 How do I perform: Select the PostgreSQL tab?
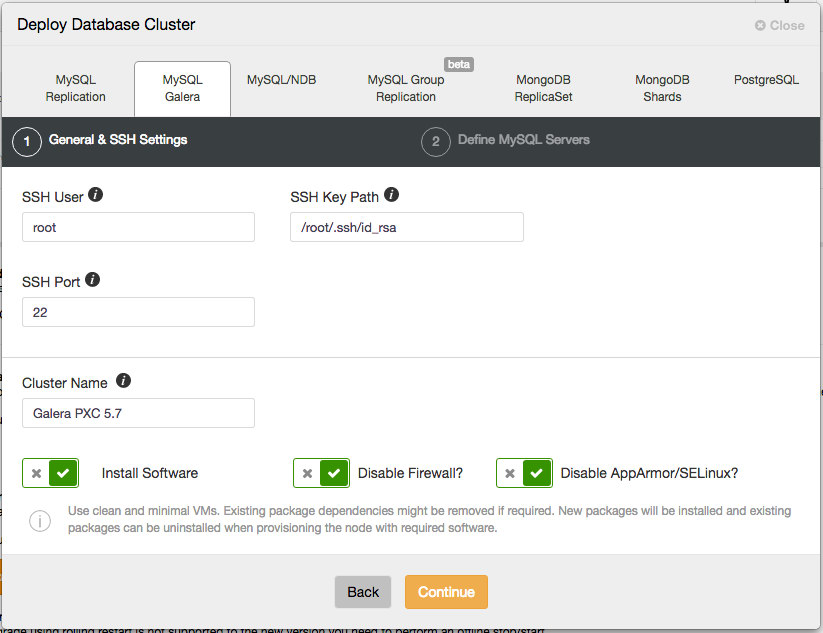(766, 80)
